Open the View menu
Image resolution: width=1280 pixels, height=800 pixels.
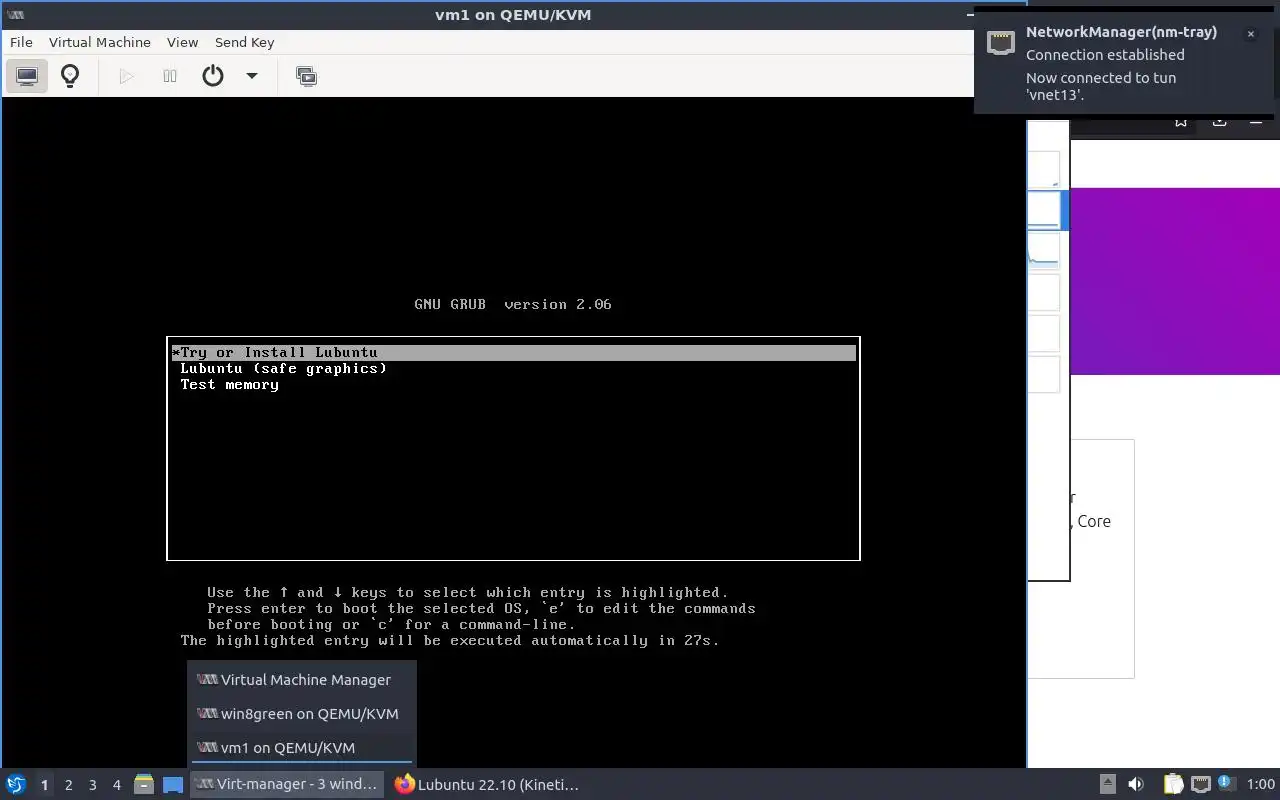pos(182,42)
